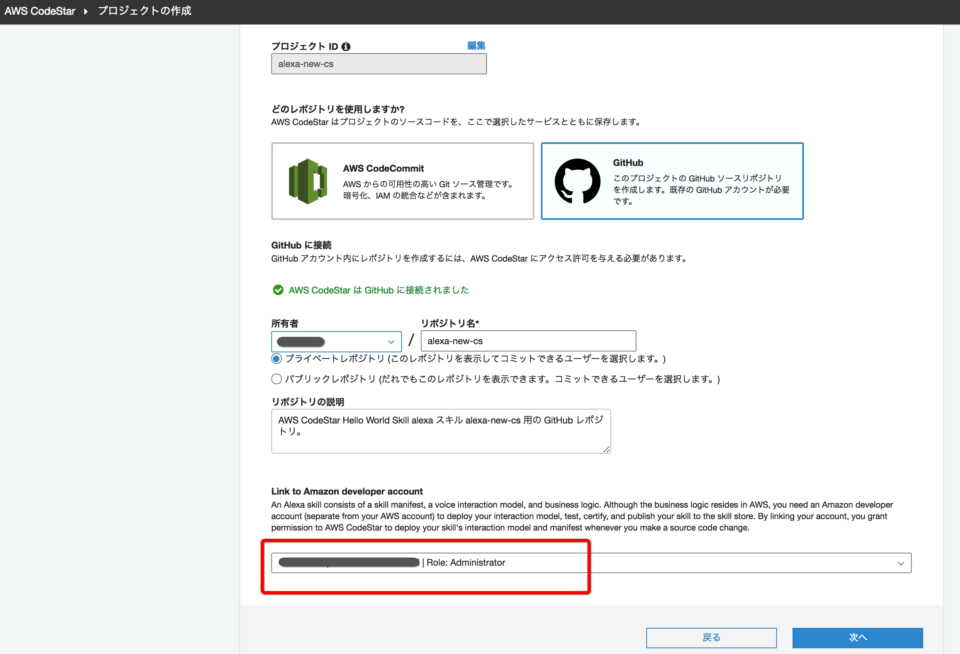
Task: Open the 所有者 owner combo box
Action: click(335, 341)
